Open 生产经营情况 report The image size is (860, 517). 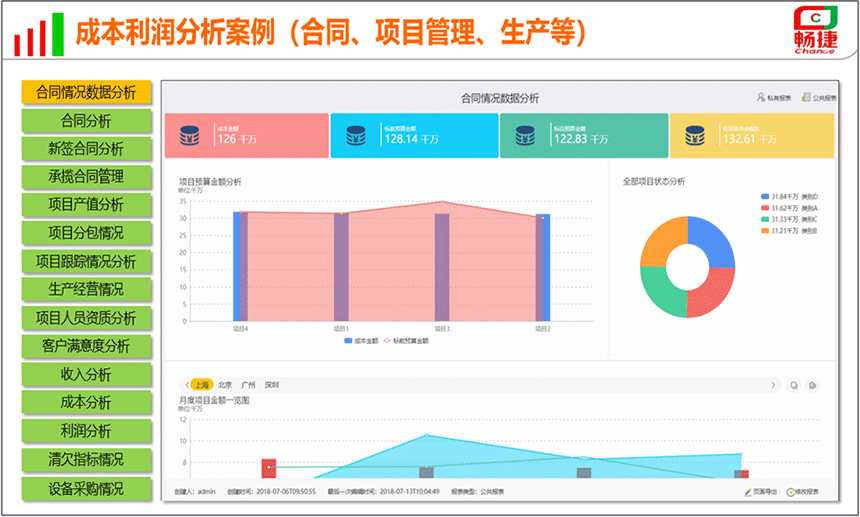[86, 289]
